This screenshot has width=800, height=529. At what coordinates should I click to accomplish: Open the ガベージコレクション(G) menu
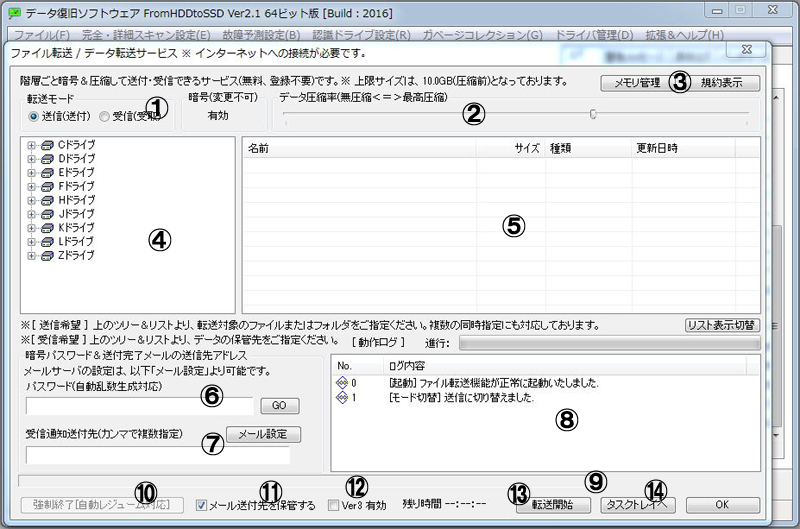[482, 35]
